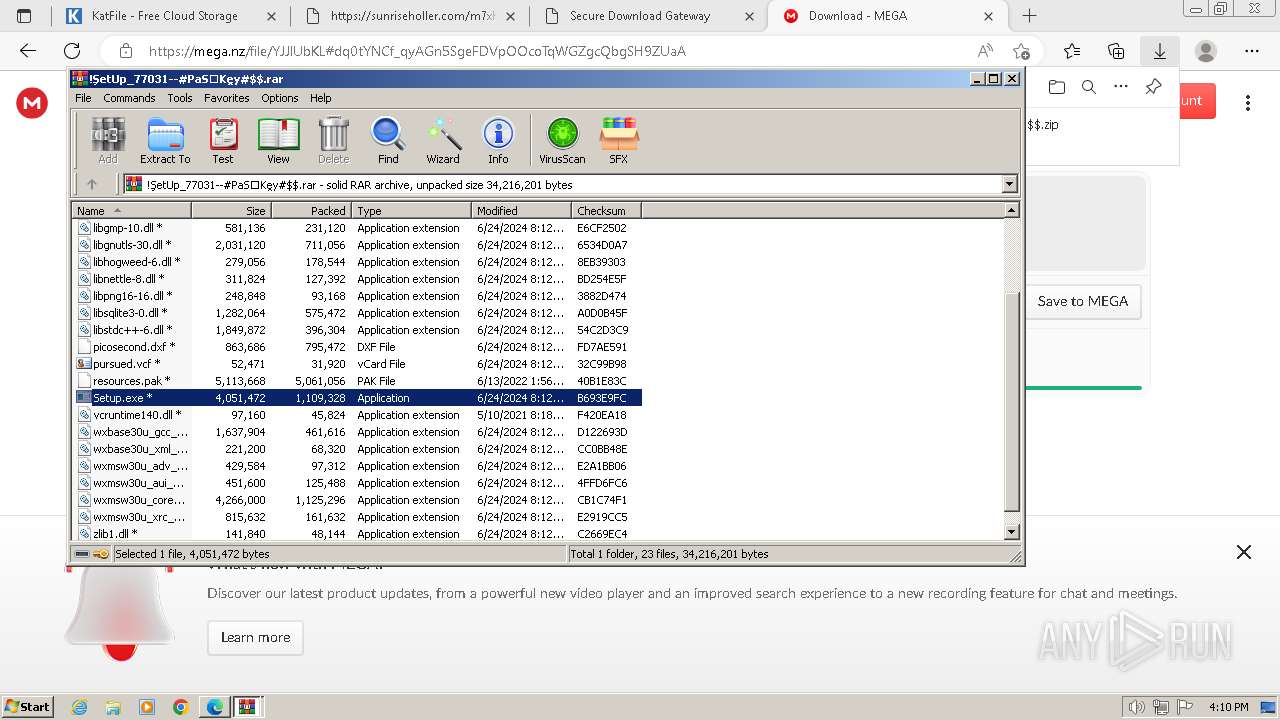1280x720 pixels.
Task: Refresh the Edge page
Action: pyautogui.click(x=72, y=51)
